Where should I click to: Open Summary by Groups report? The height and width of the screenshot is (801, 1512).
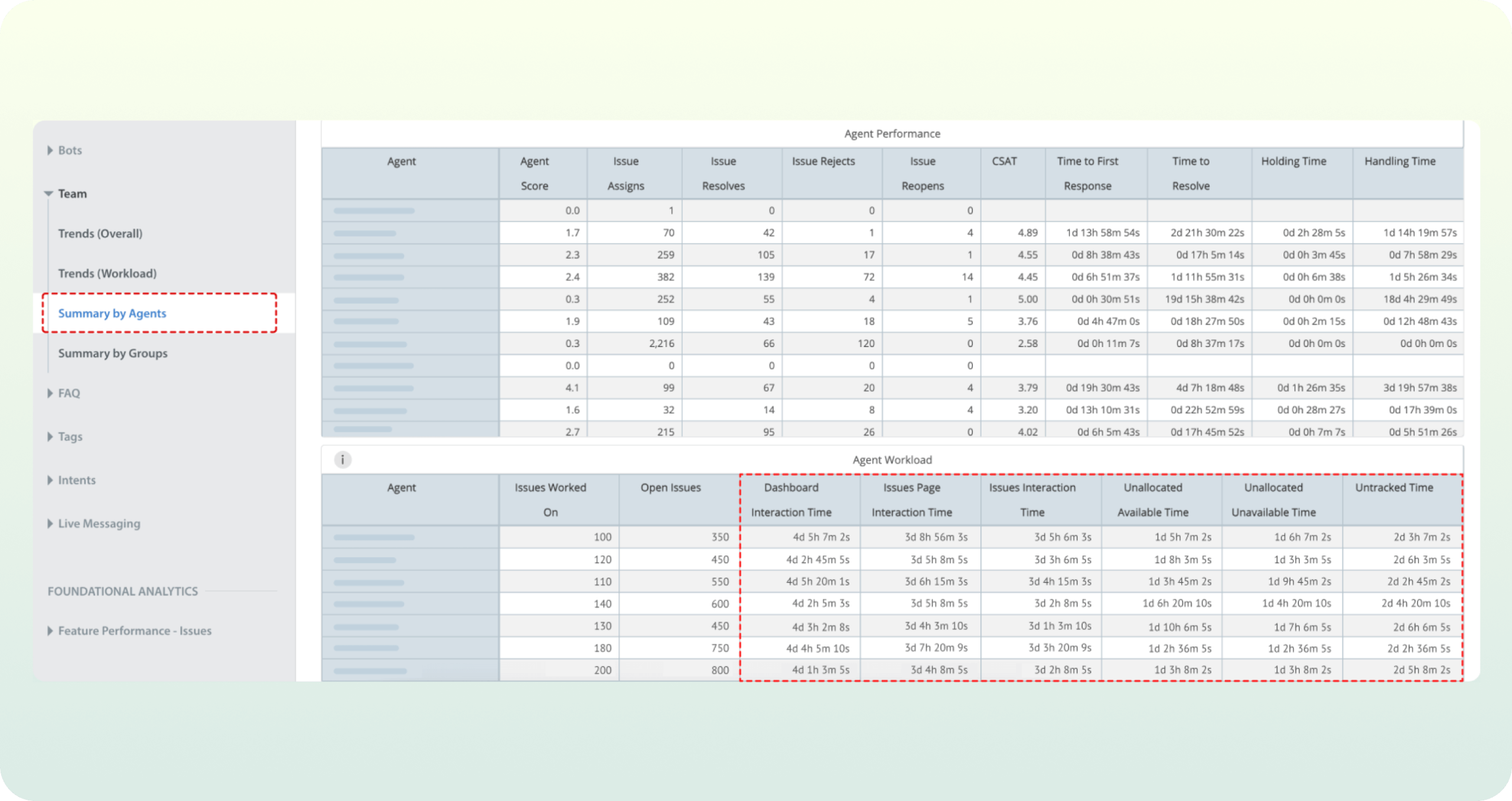[x=113, y=353]
